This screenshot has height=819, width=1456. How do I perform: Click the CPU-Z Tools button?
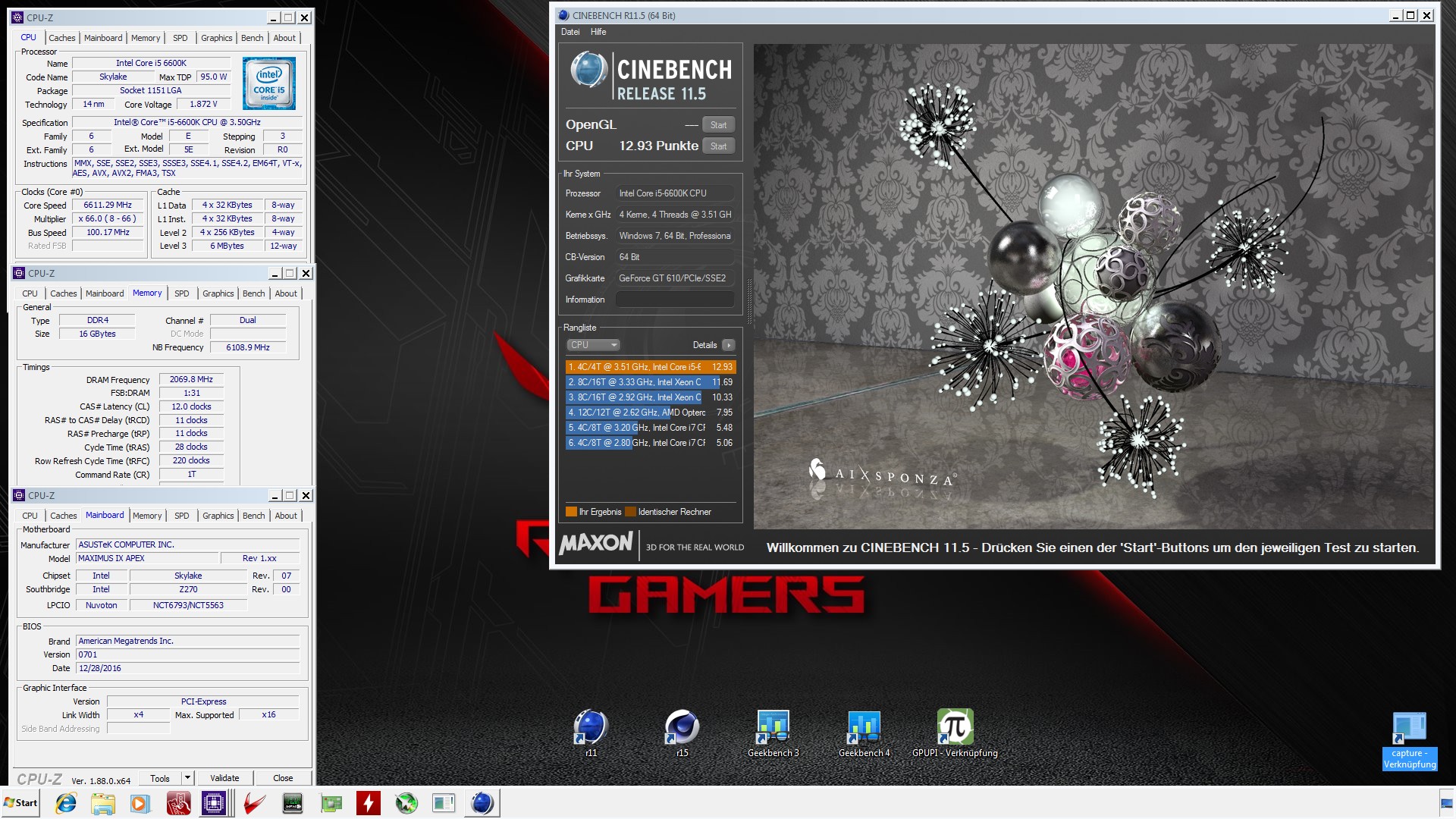click(160, 778)
